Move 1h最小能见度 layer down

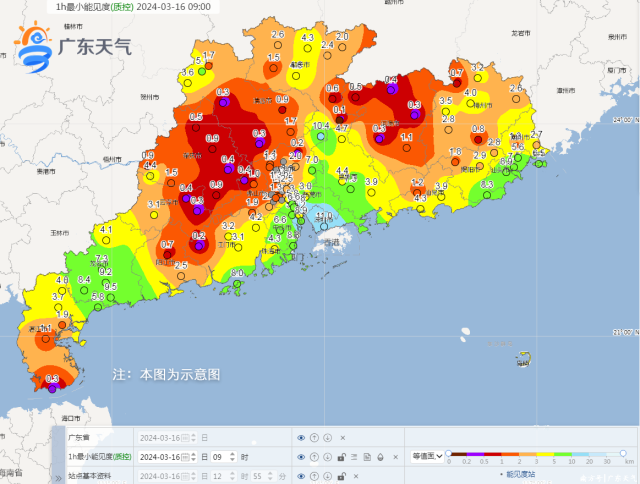click(x=327, y=457)
